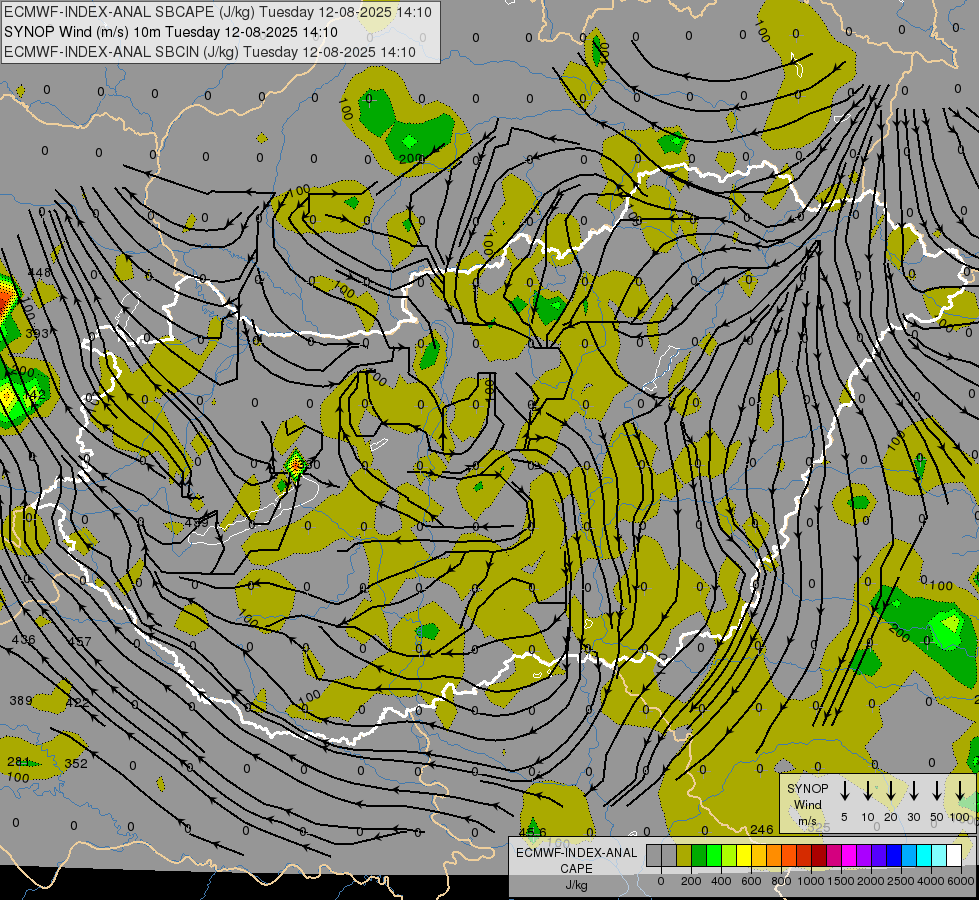Click the map value 281
The image size is (979, 900).
pos(18,761)
